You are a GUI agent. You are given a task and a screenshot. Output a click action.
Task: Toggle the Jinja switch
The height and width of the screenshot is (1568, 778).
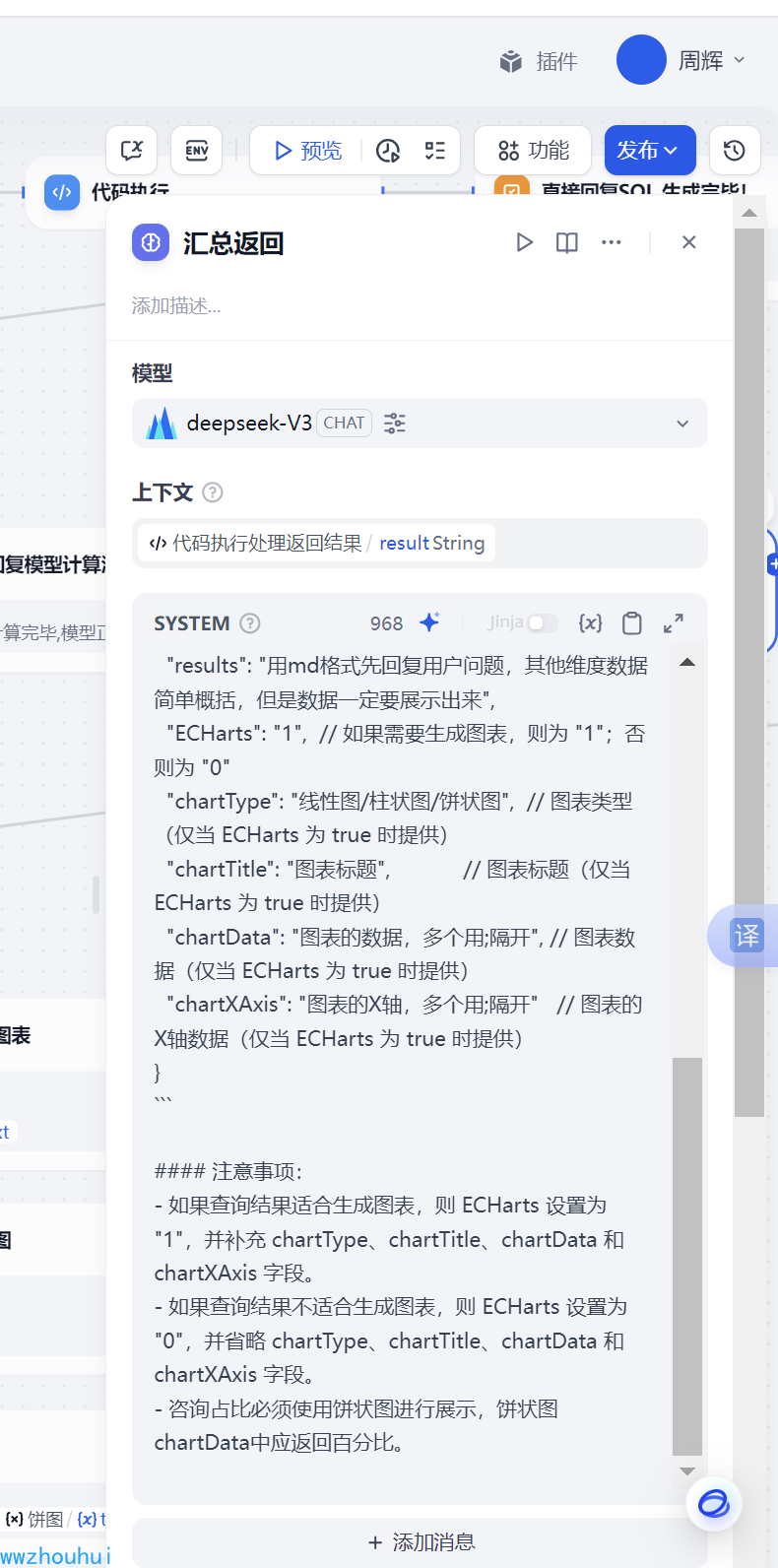(x=543, y=623)
